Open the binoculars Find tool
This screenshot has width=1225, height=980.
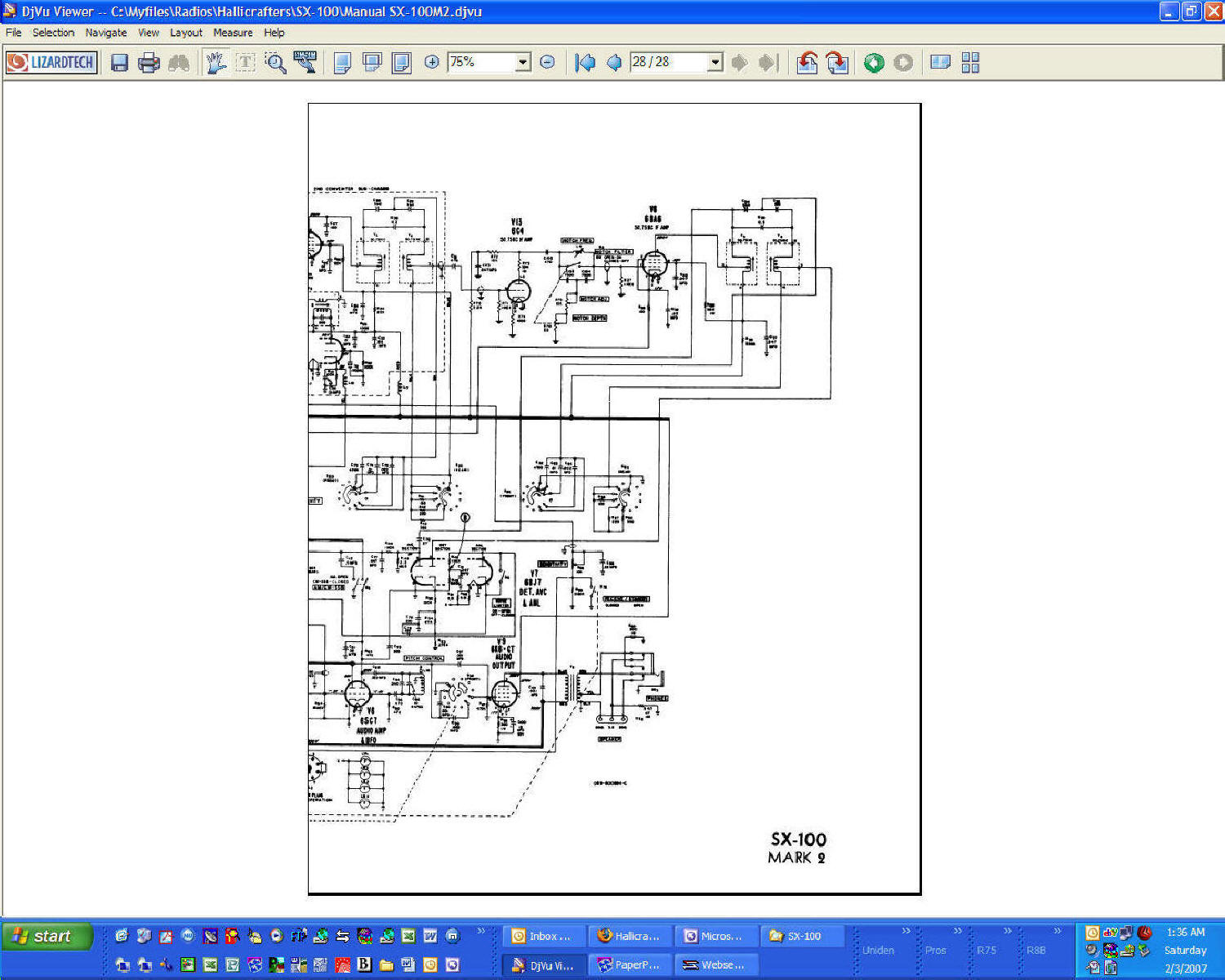179,63
